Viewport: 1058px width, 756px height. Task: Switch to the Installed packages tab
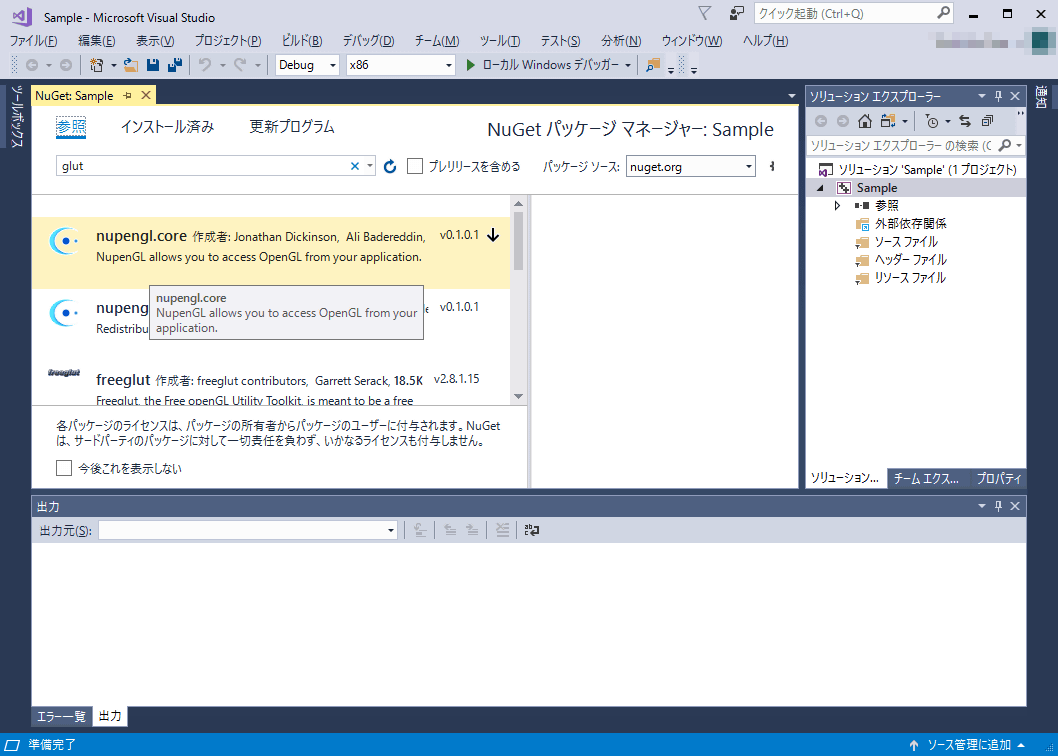167,127
